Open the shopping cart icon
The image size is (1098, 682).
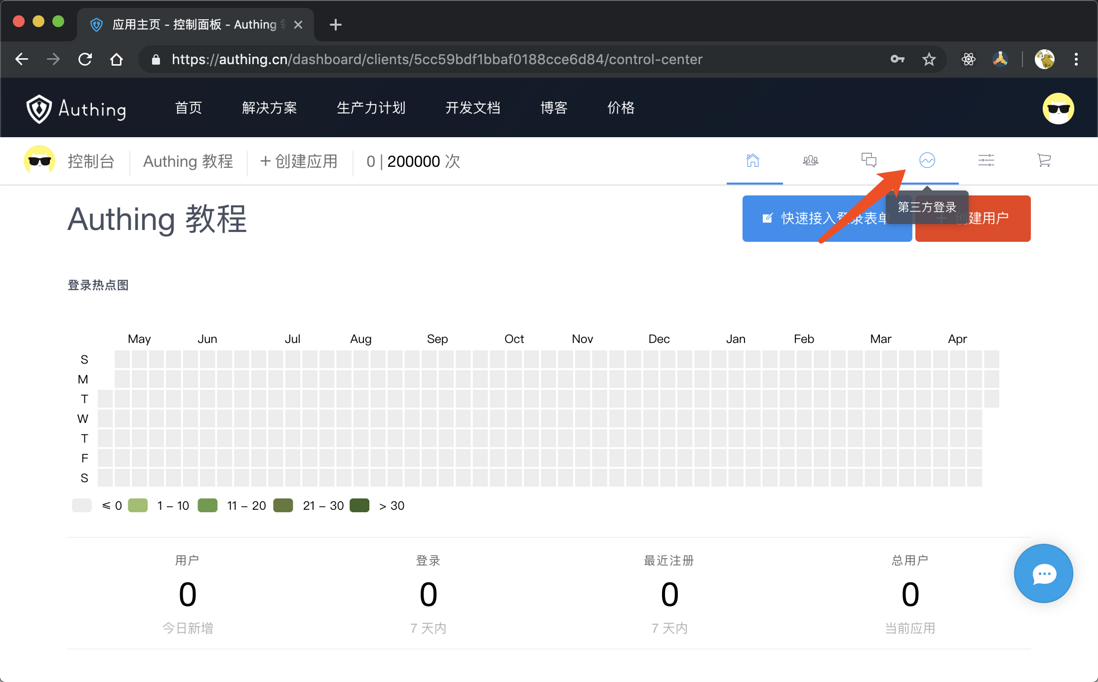click(x=1044, y=160)
